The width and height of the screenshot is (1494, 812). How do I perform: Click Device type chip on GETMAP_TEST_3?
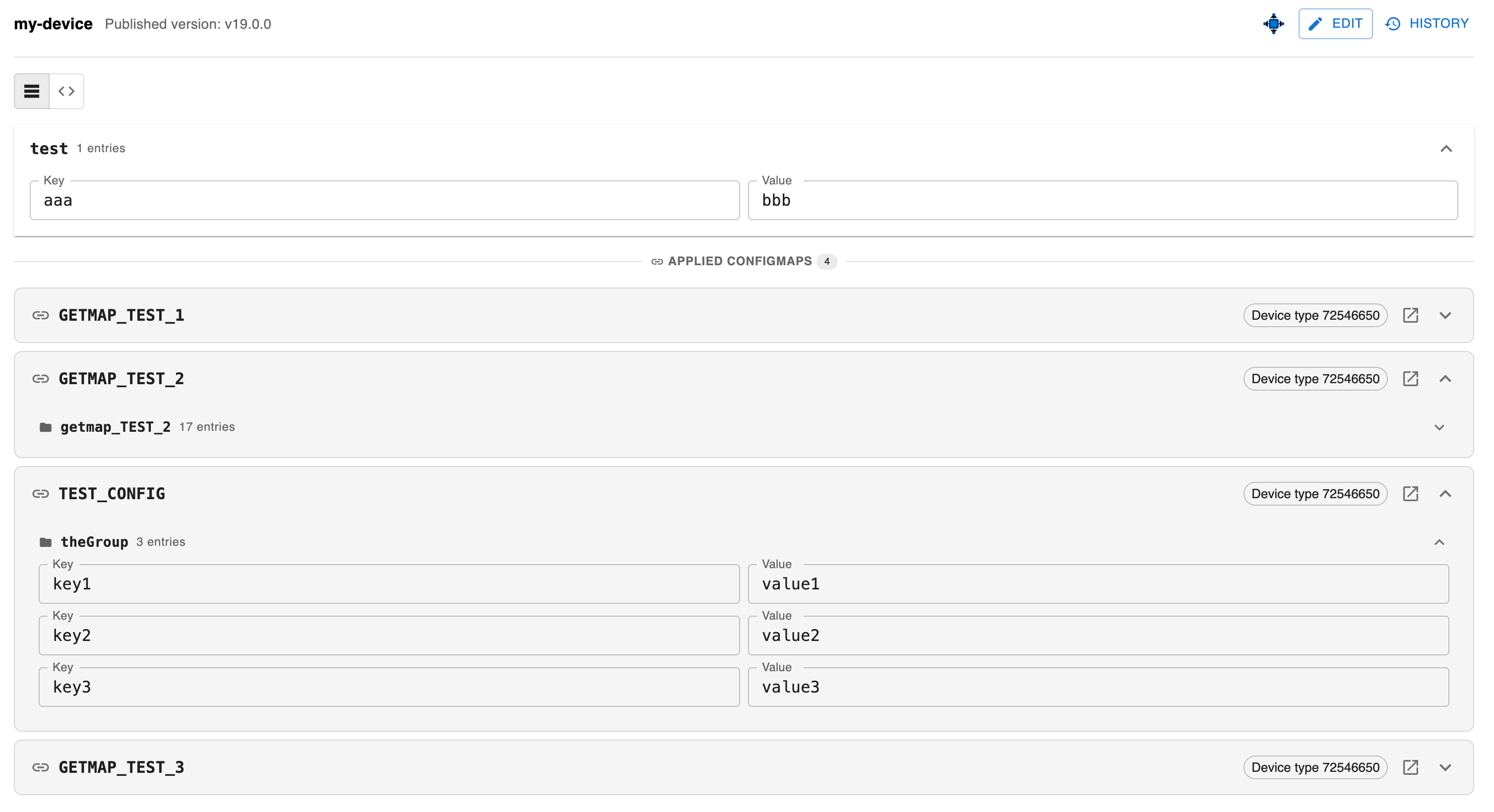pyautogui.click(x=1315, y=767)
